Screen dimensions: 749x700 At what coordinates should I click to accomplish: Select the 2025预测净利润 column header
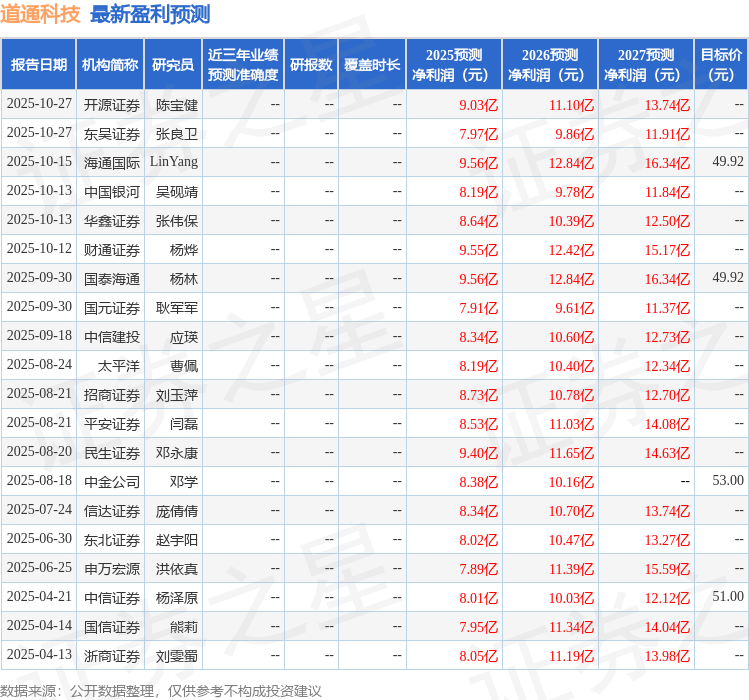pos(454,65)
